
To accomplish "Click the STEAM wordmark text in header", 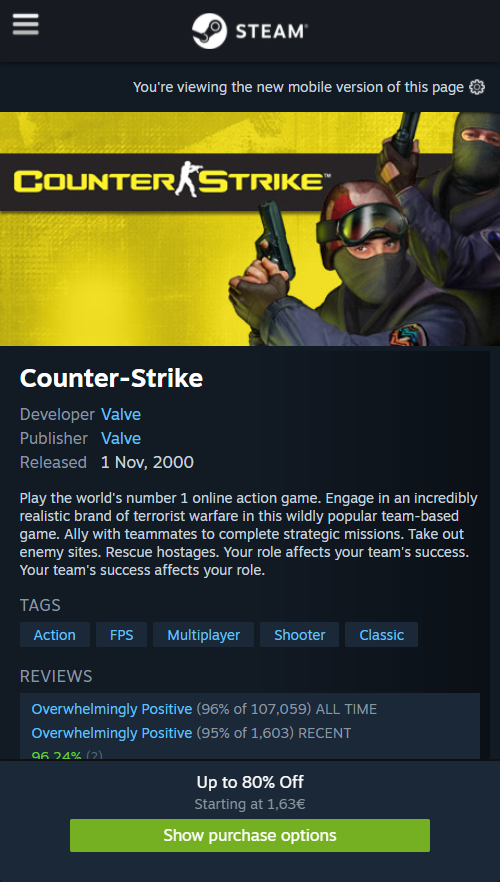I will (x=271, y=31).
